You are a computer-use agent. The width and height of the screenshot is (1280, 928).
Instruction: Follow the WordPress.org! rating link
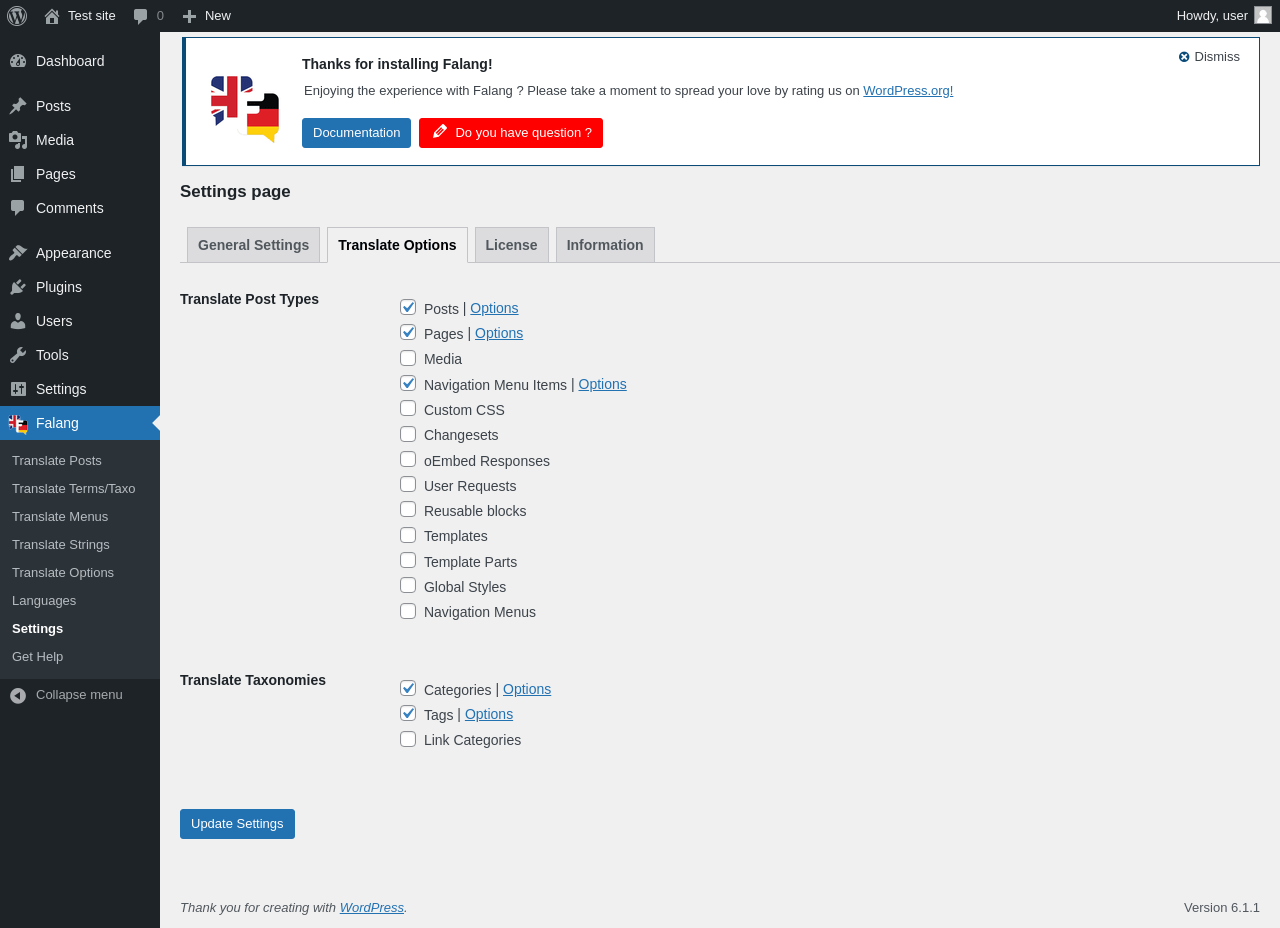tap(908, 91)
